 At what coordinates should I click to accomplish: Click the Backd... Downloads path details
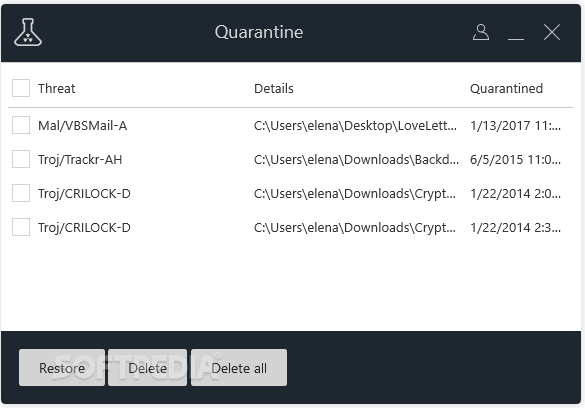pyautogui.click(x=356, y=160)
